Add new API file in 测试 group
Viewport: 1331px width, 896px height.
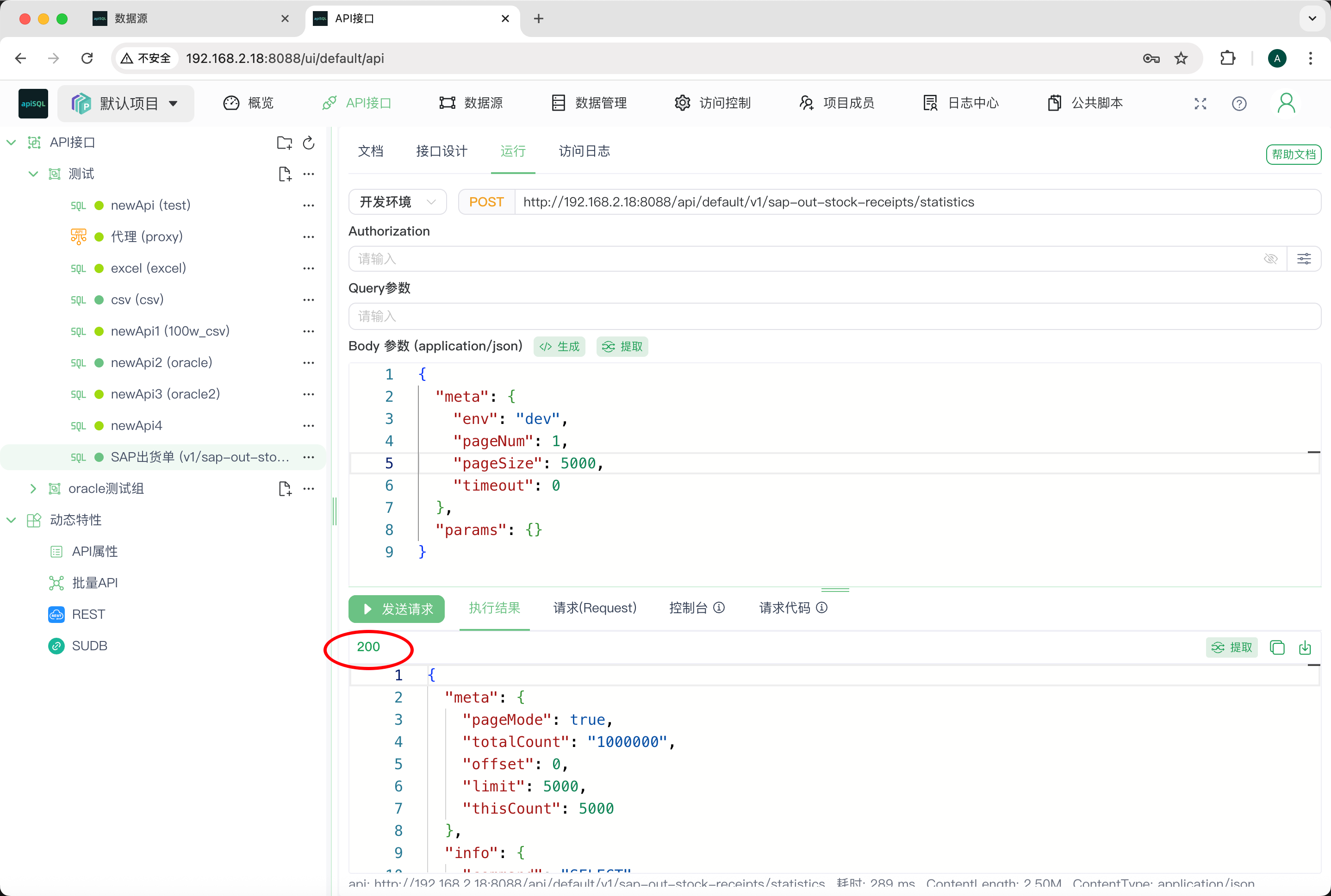click(285, 174)
